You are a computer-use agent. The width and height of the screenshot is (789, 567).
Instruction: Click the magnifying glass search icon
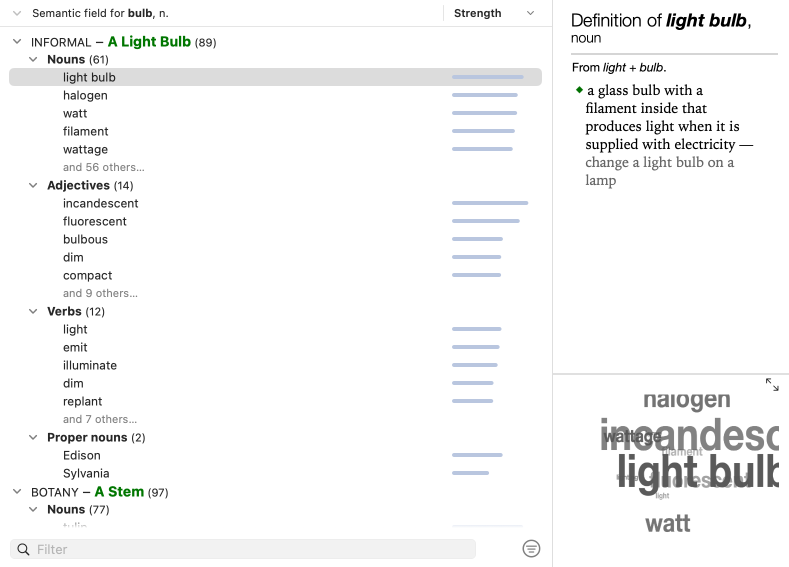pyautogui.click(x=23, y=549)
